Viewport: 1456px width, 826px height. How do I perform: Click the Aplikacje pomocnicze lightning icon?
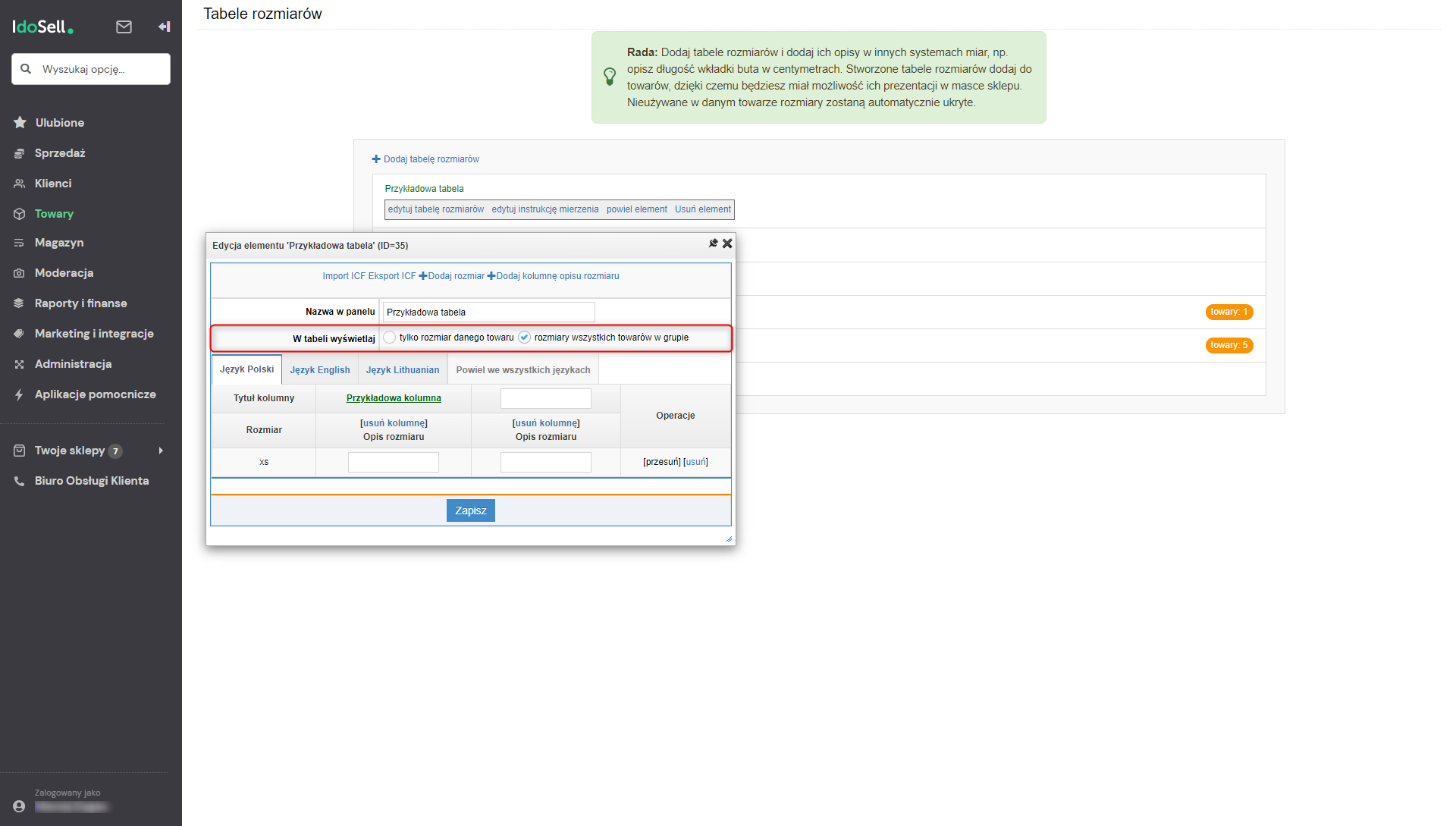20,394
